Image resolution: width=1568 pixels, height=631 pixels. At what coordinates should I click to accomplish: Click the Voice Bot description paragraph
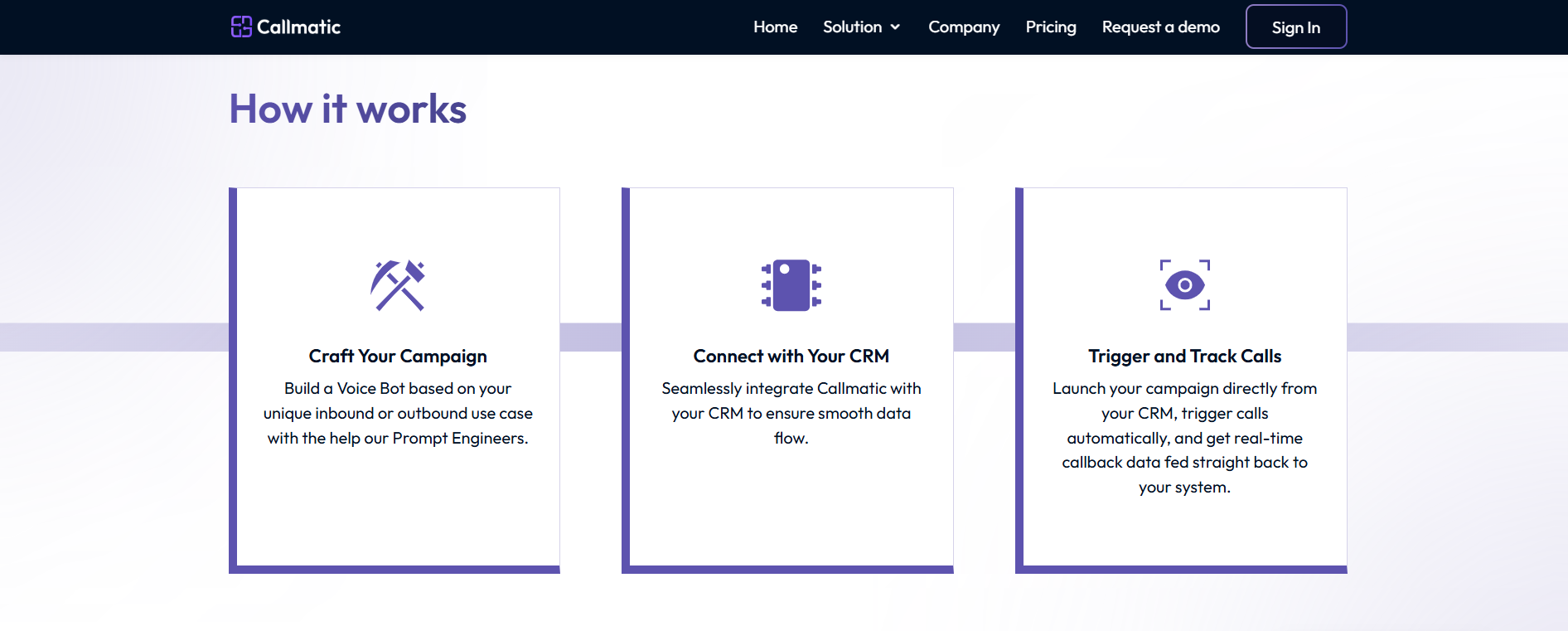click(x=398, y=413)
